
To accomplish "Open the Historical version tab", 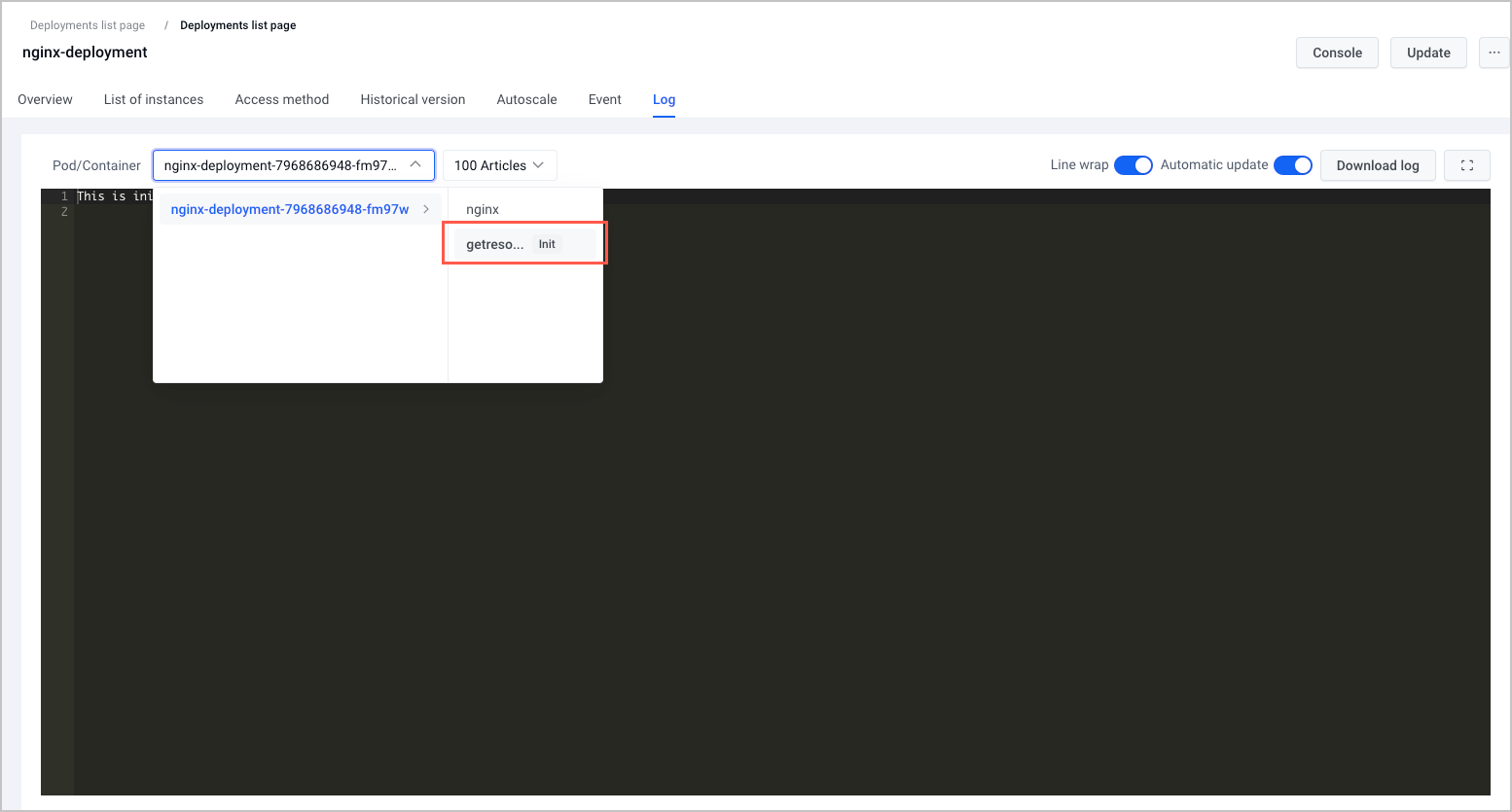I will [x=413, y=99].
